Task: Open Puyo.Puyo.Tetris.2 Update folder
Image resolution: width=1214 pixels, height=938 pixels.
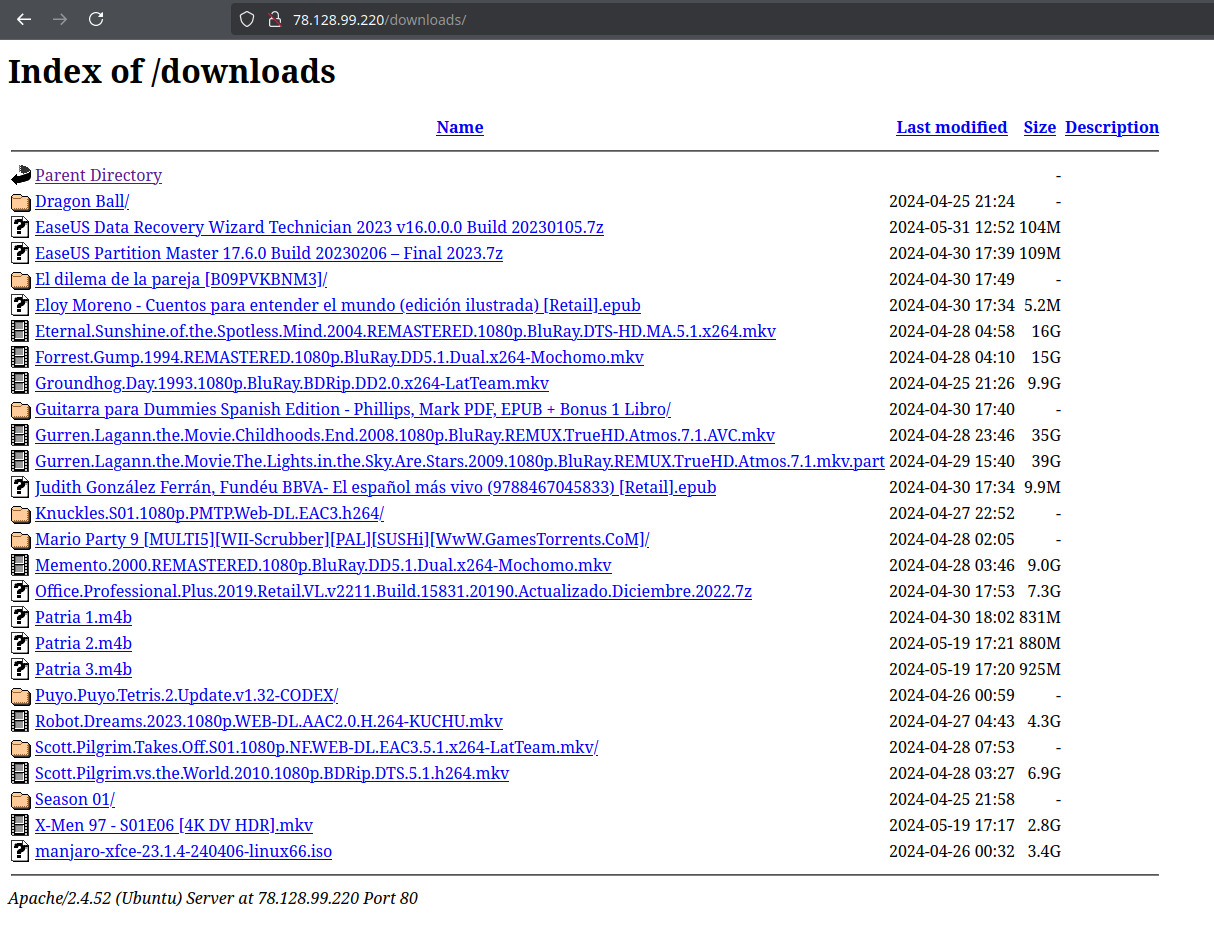Action: (186, 695)
